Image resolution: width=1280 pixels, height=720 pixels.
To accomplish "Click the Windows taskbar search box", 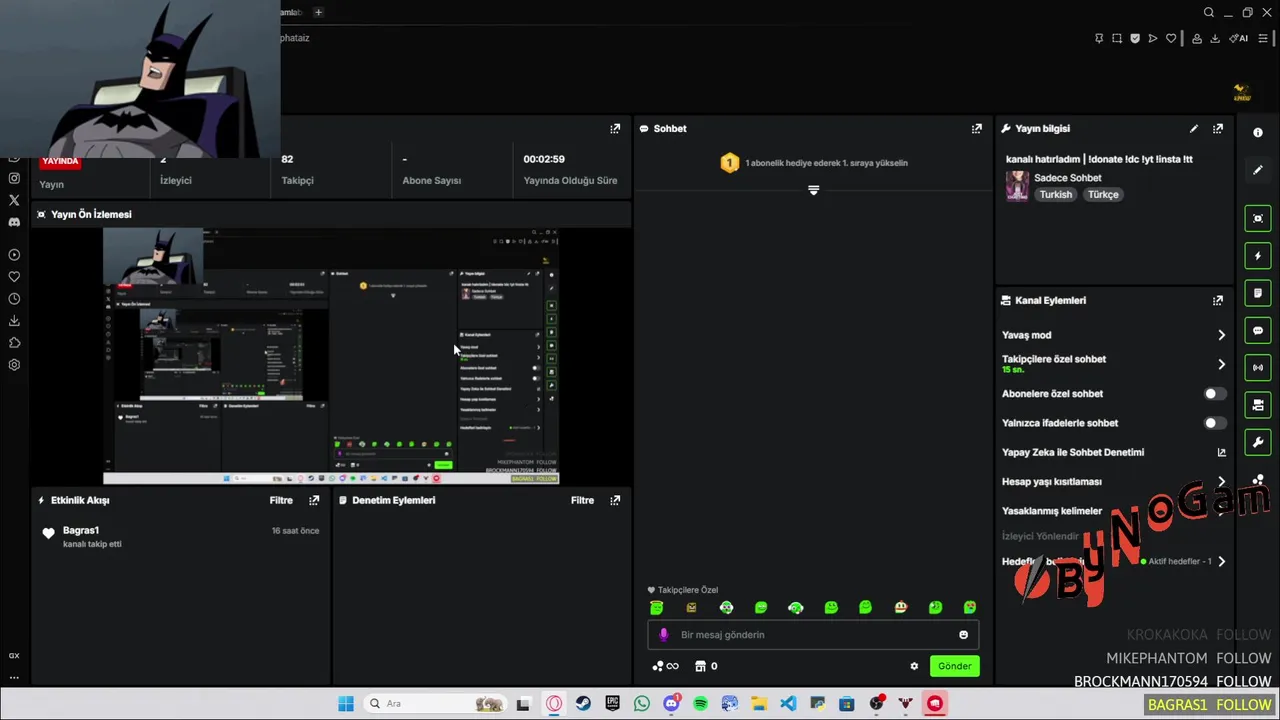I will coord(435,704).
